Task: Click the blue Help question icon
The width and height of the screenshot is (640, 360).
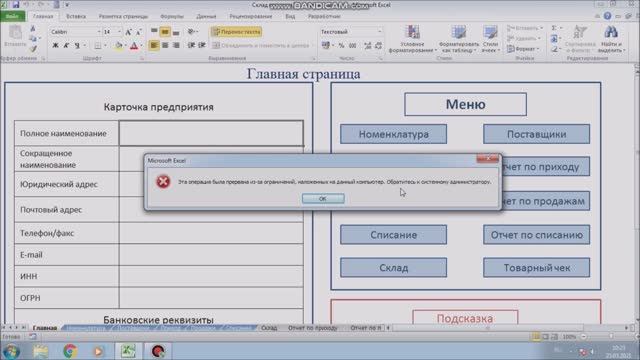Action: pyautogui.click(x=607, y=16)
